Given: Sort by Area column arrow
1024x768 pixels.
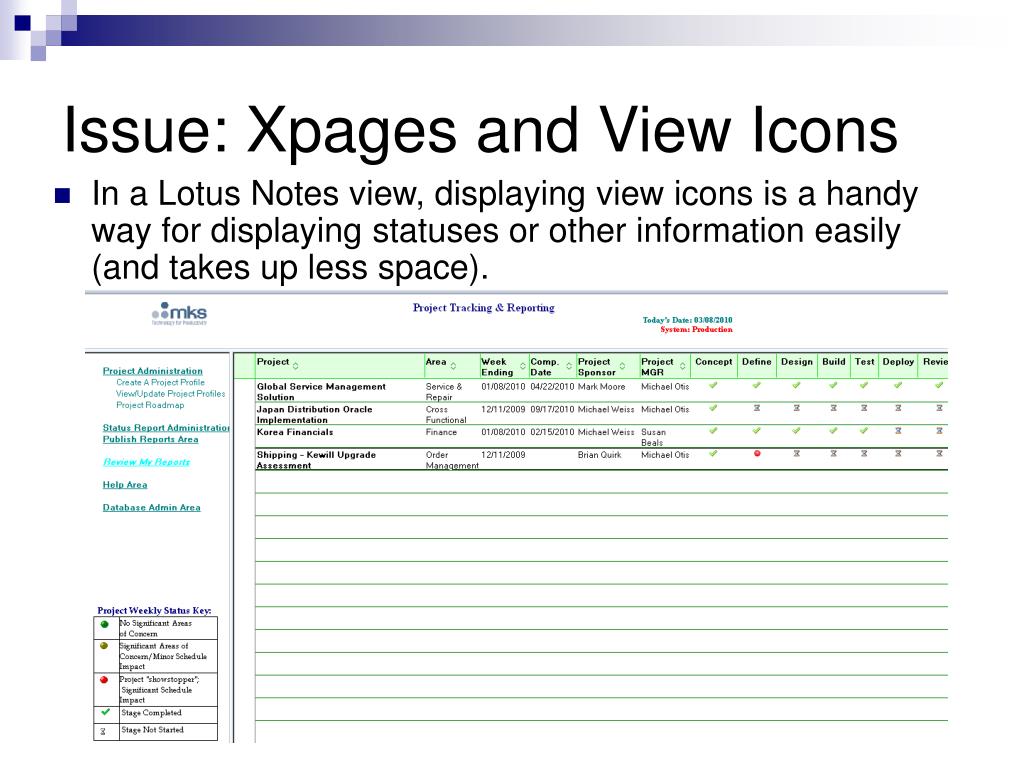Looking at the screenshot, I should click(453, 366).
